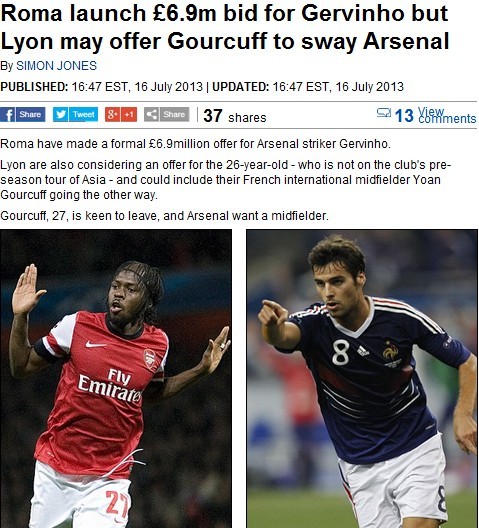Share the article via Facebook Share label
This screenshot has width=479, height=528.
pyautogui.click(x=30, y=114)
